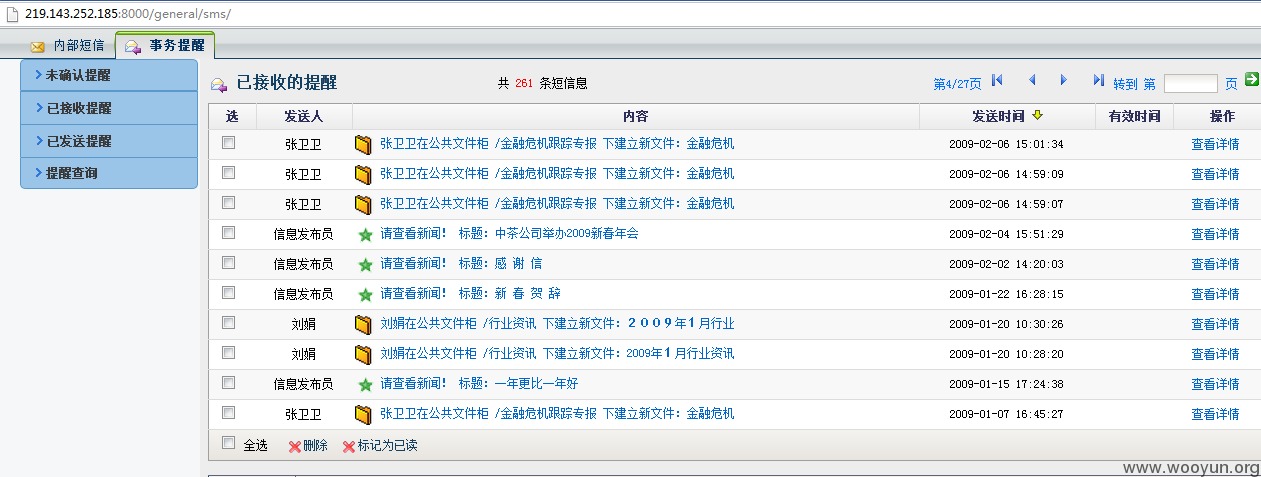Click green star icon for 新春贺辞 row
This screenshot has width=1261, height=477.
[x=365, y=295]
